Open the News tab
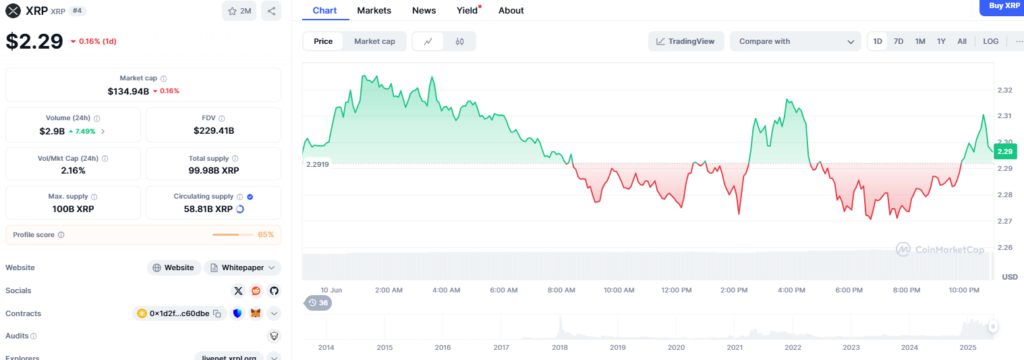Screen dimensions: 1024x360 [x=424, y=10]
